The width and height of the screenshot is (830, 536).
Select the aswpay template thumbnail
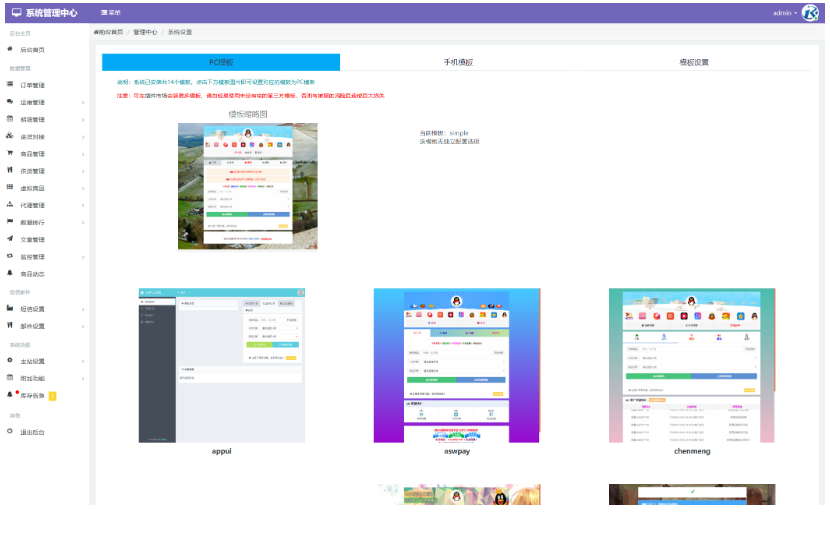pos(456,365)
